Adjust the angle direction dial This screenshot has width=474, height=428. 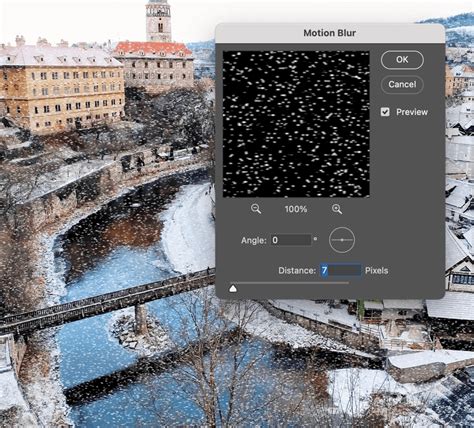pyautogui.click(x=342, y=240)
